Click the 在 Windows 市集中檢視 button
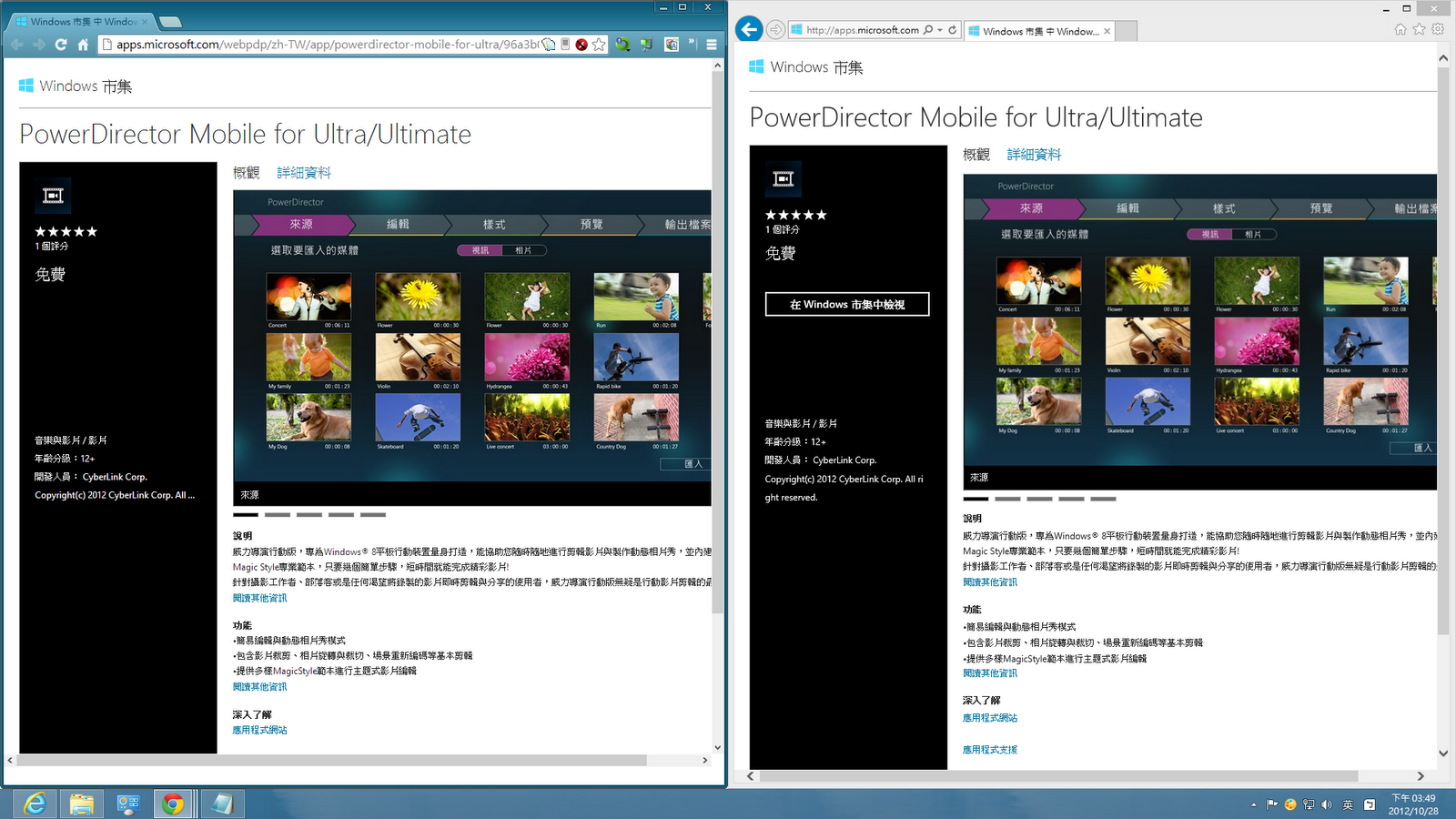Image resolution: width=1456 pixels, height=819 pixels. [x=847, y=304]
